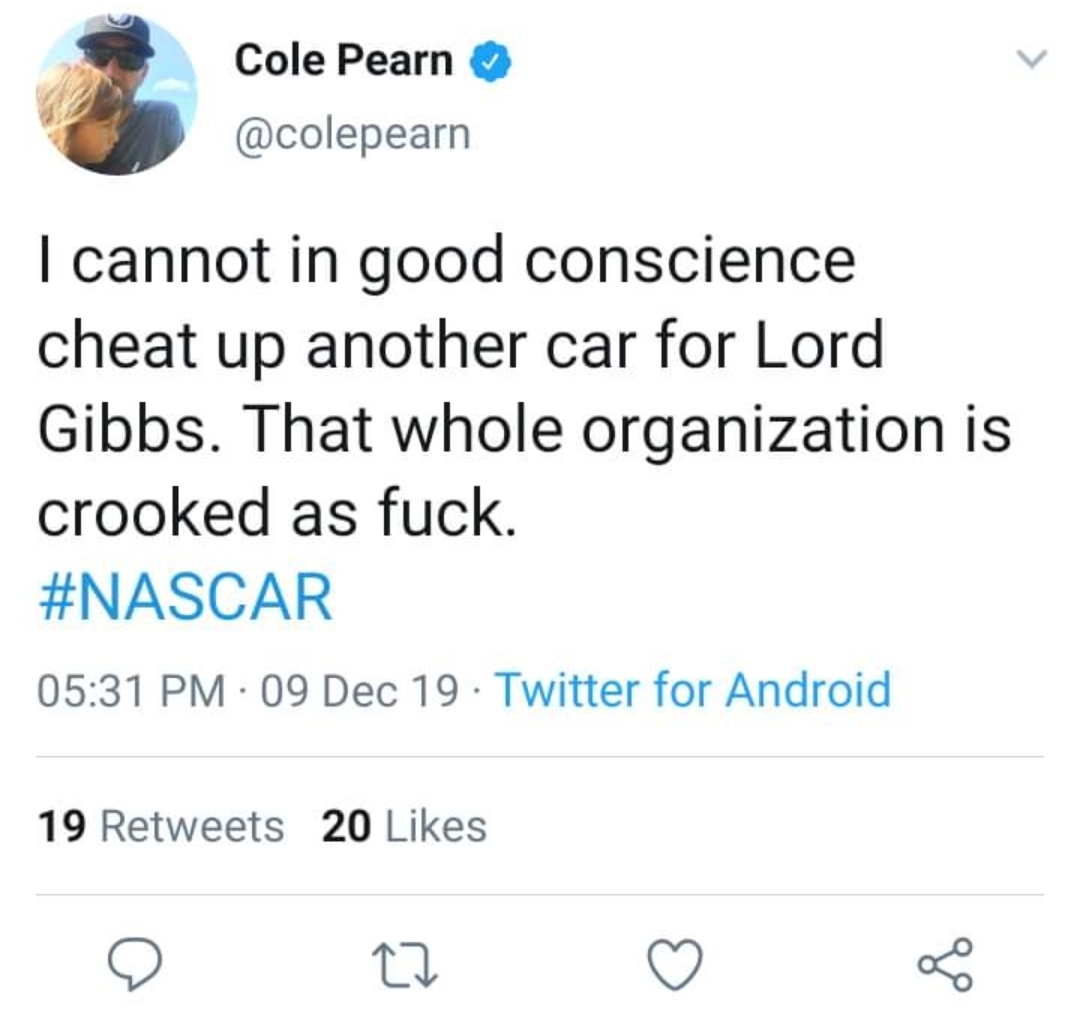Image resolution: width=1080 pixels, height=1027 pixels.
Task: Open the Twitter for Android source link
Action: pyautogui.click(x=692, y=690)
